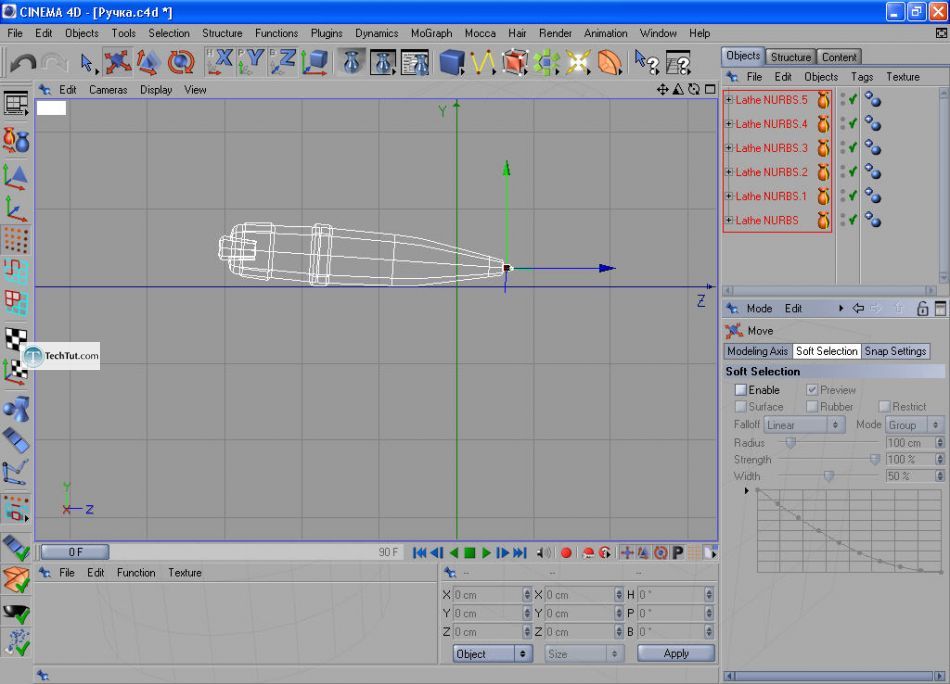Expand the Lathe NURBS.2 object

click(x=729, y=172)
